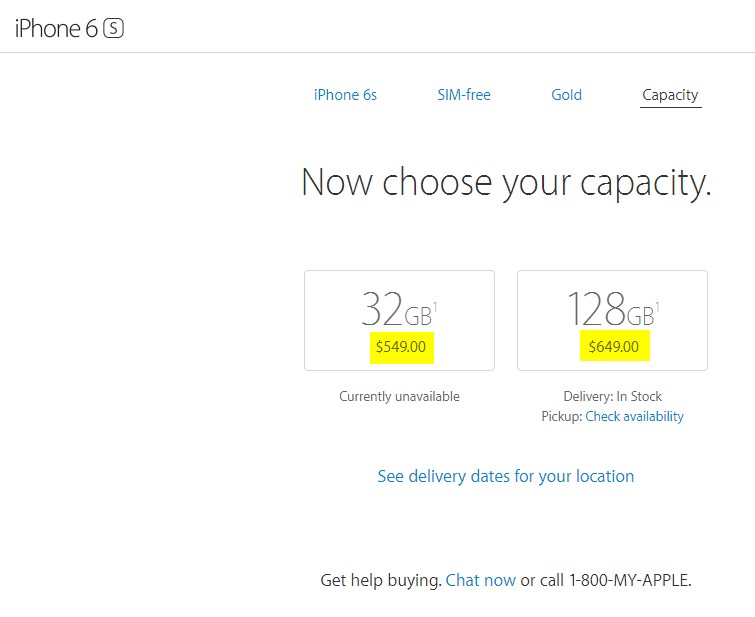Open See delivery dates for your location
The height and width of the screenshot is (617, 755).
click(x=505, y=476)
